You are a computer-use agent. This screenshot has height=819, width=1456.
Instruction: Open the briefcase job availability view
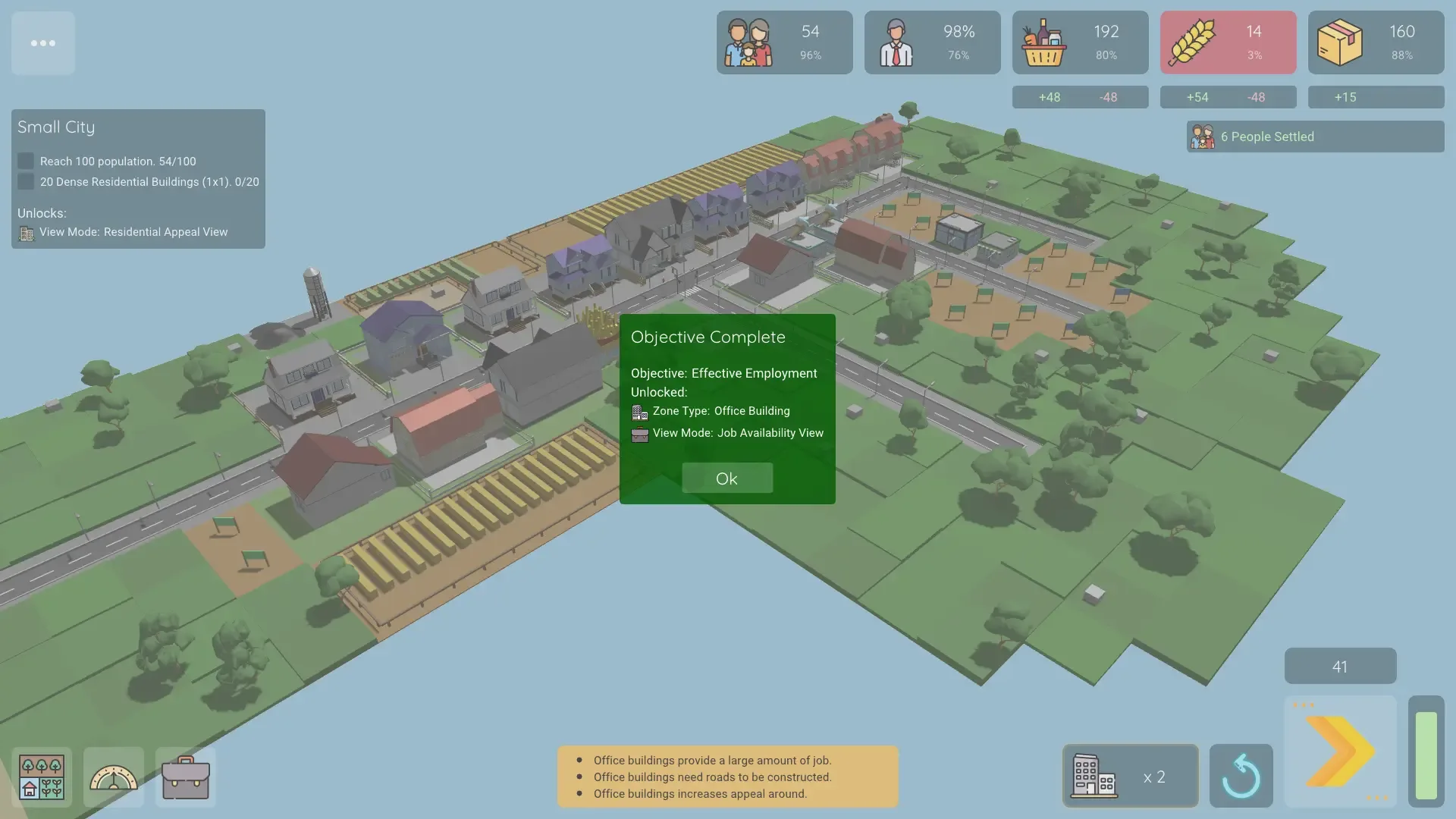click(186, 777)
